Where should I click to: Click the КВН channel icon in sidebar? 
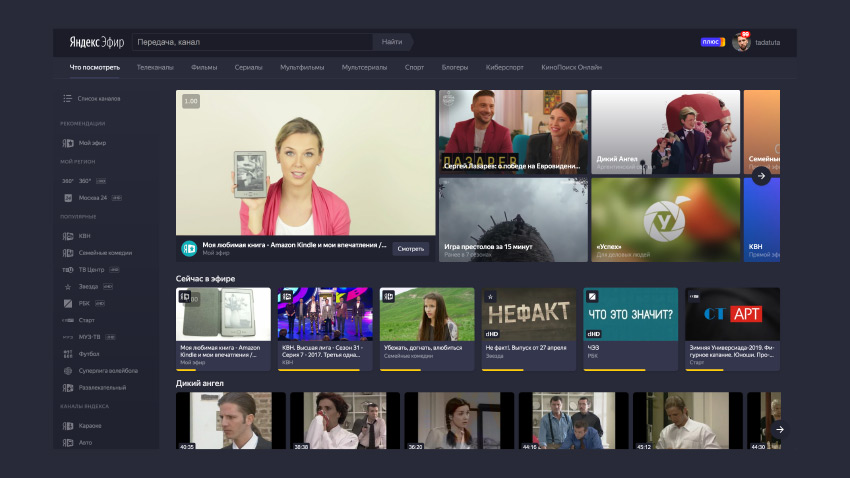click(68, 236)
